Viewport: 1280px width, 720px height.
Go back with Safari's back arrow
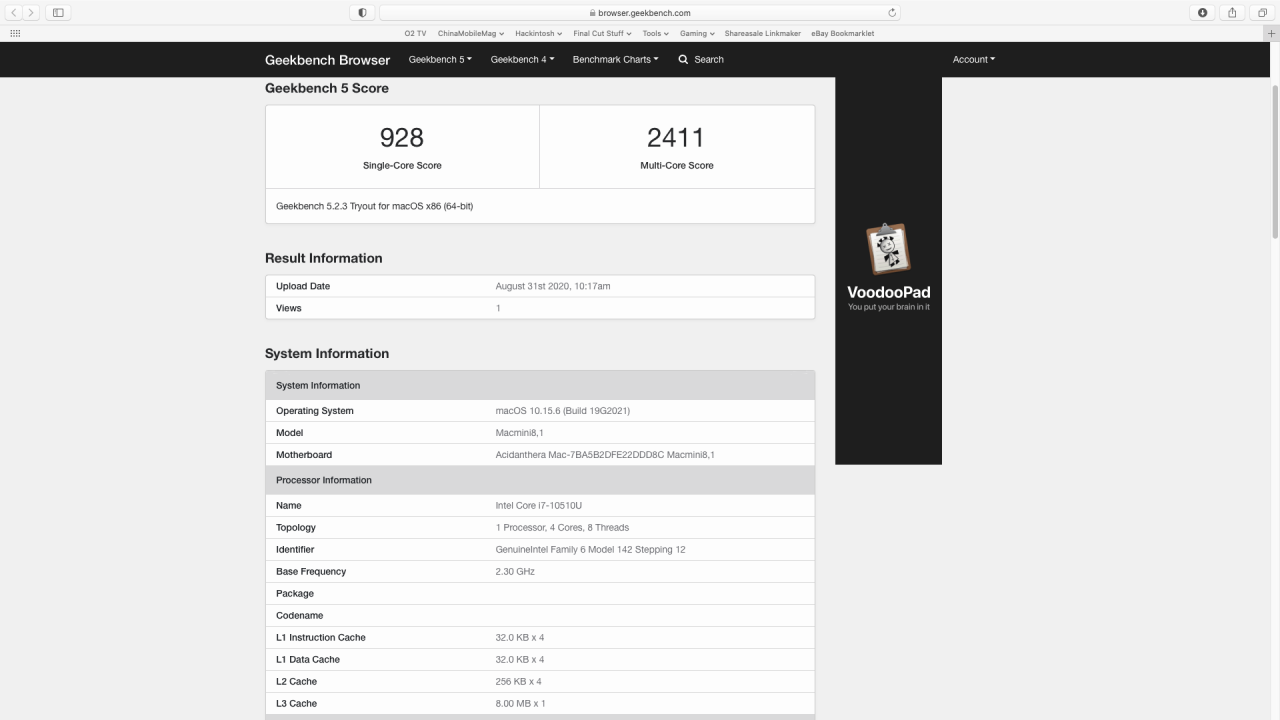tap(15, 12)
